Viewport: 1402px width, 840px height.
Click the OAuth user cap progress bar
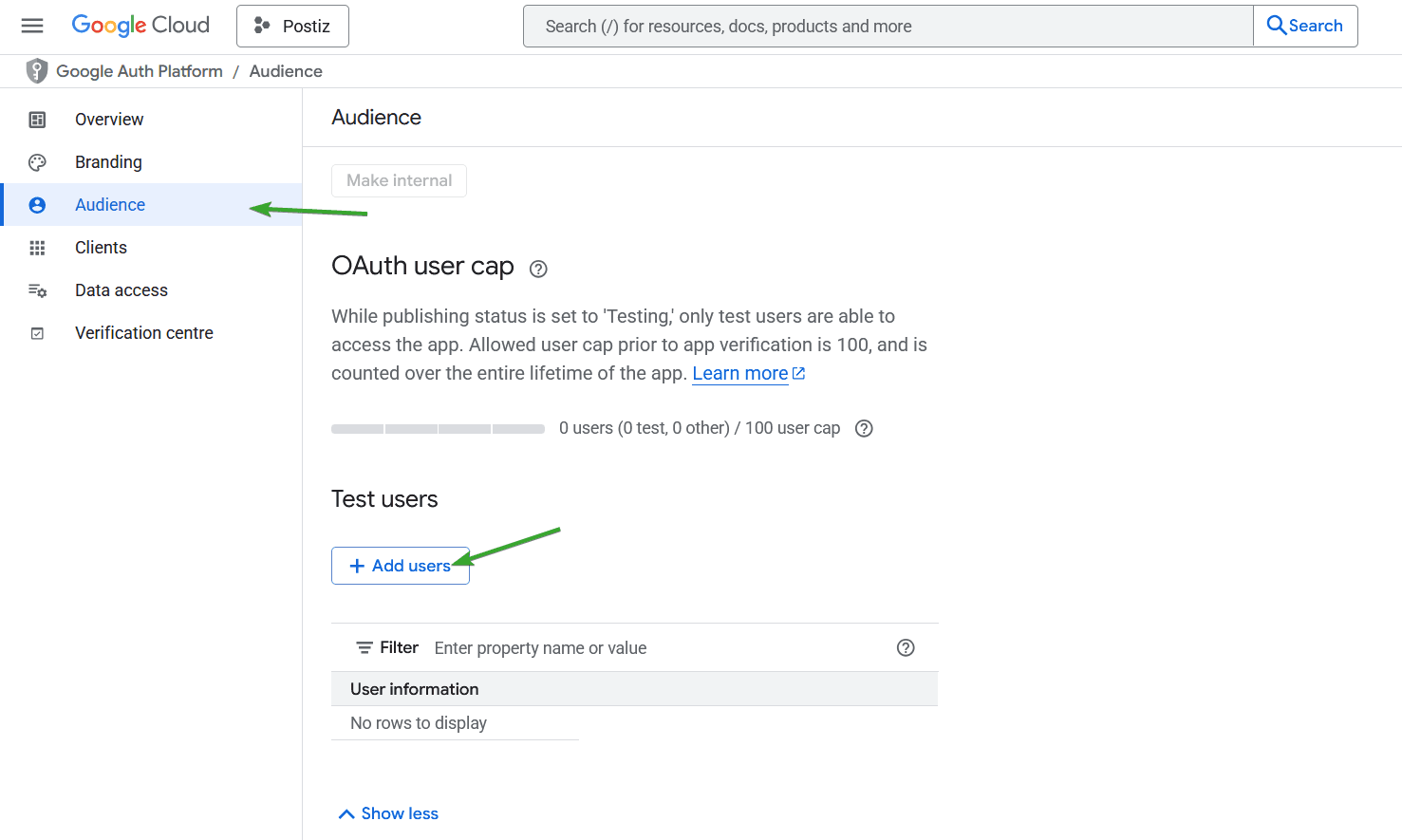(x=438, y=429)
